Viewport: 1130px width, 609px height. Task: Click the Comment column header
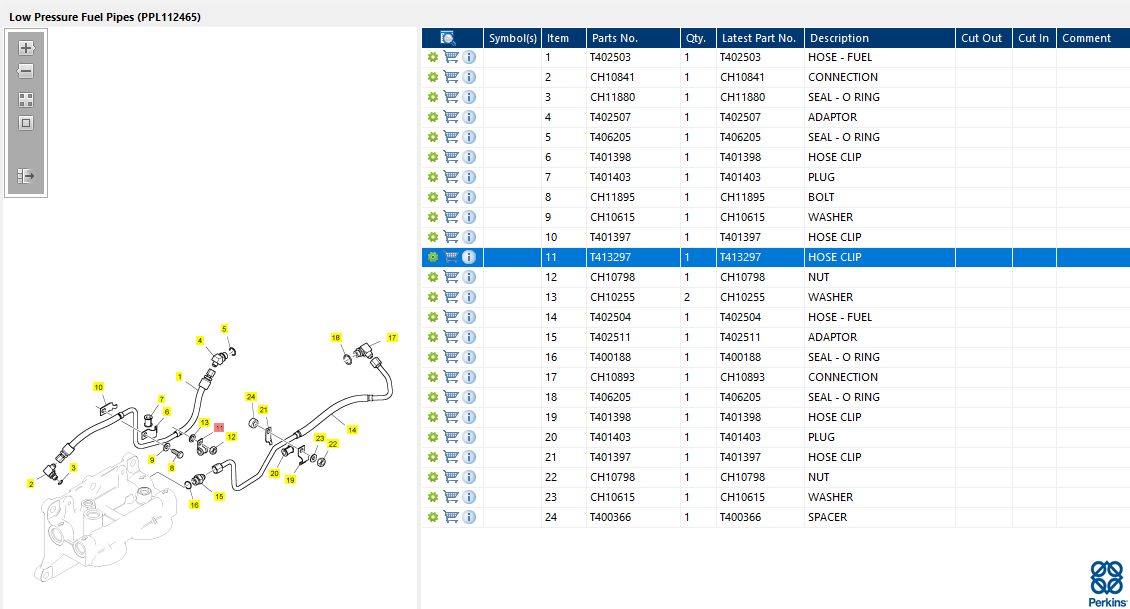tap(1093, 38)
